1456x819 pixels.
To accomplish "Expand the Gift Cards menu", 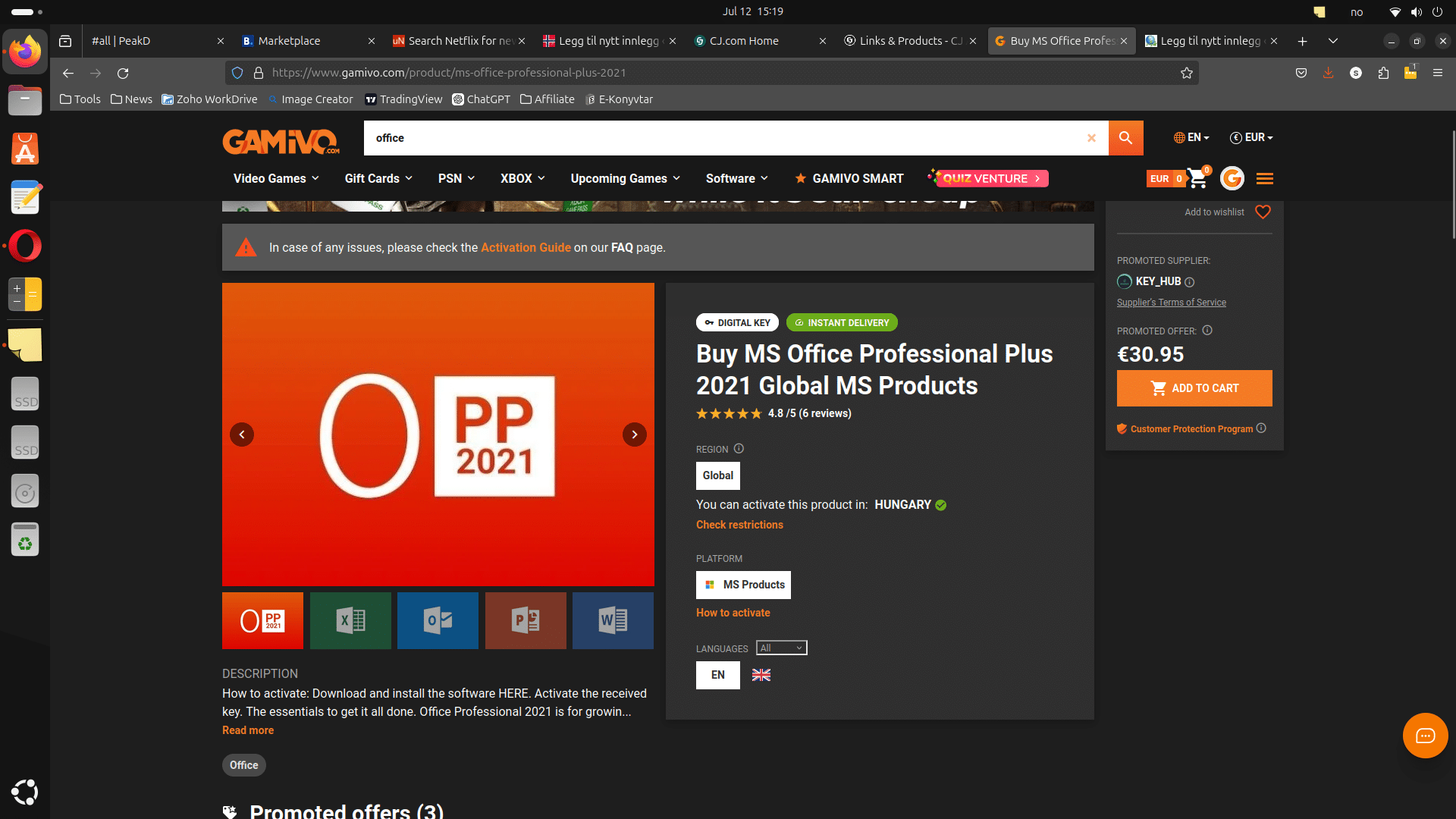I will tap(378, 178).
